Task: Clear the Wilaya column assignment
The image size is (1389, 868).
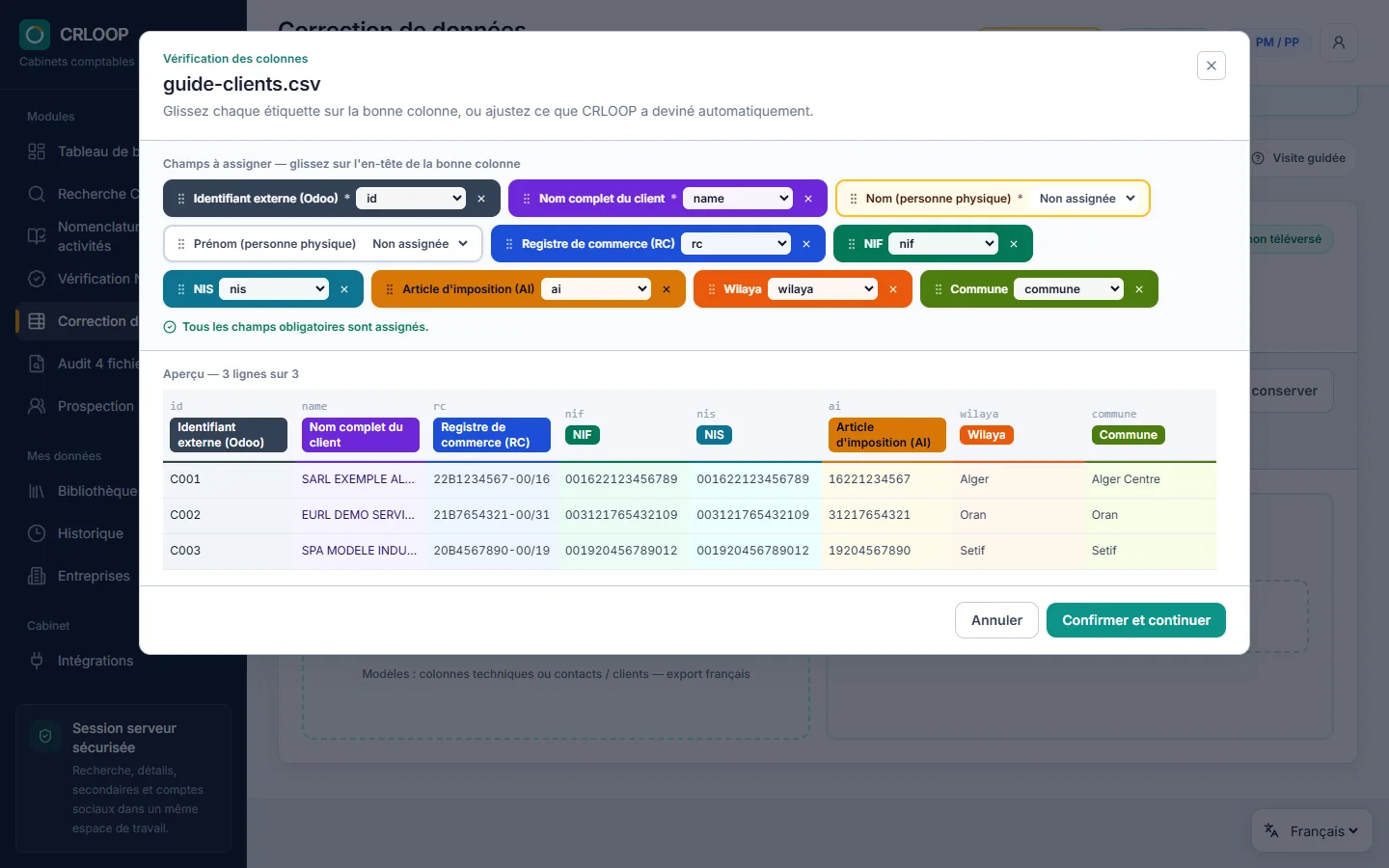Action: pos(893,289)
